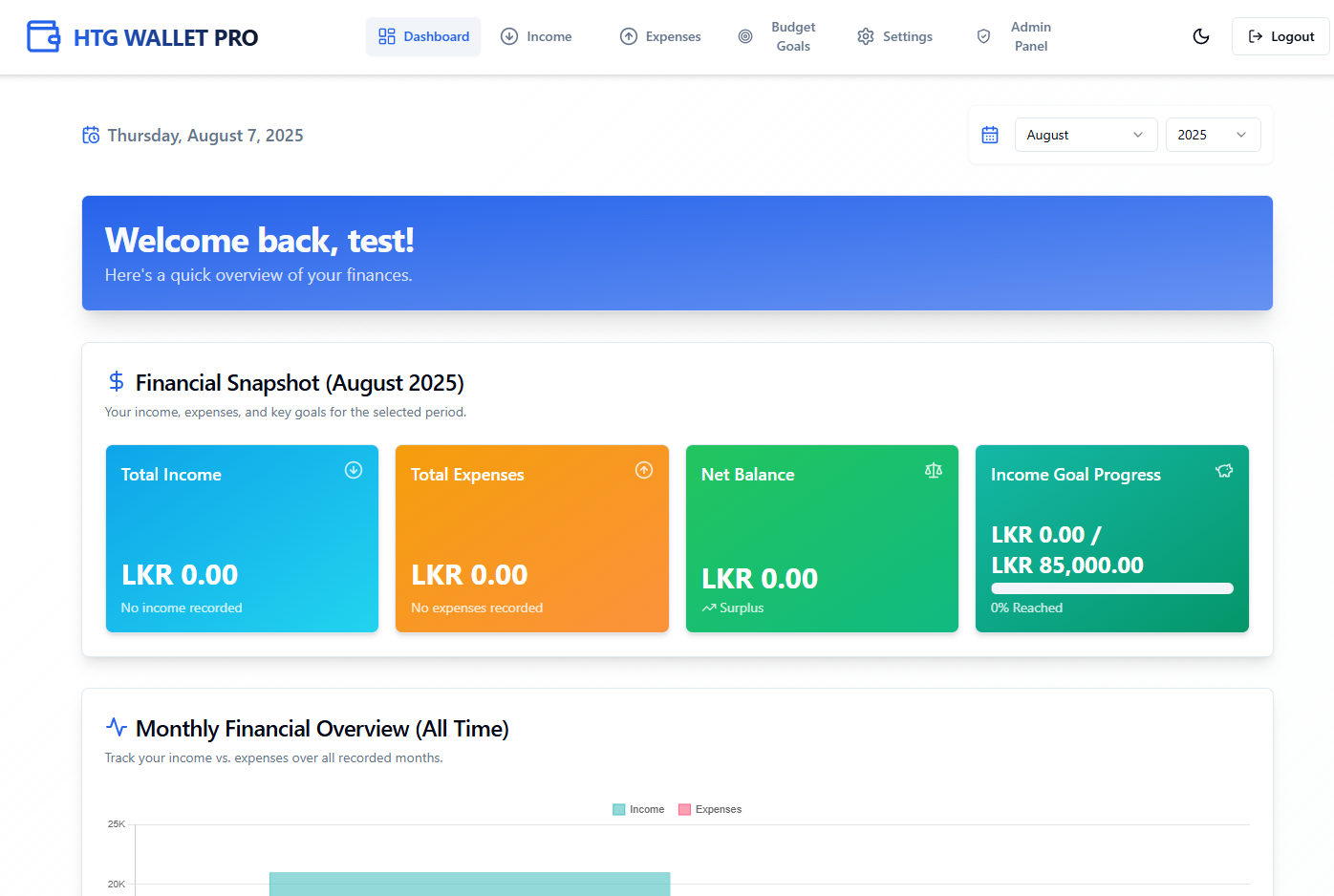Click the teal income bar in chart

469,884
